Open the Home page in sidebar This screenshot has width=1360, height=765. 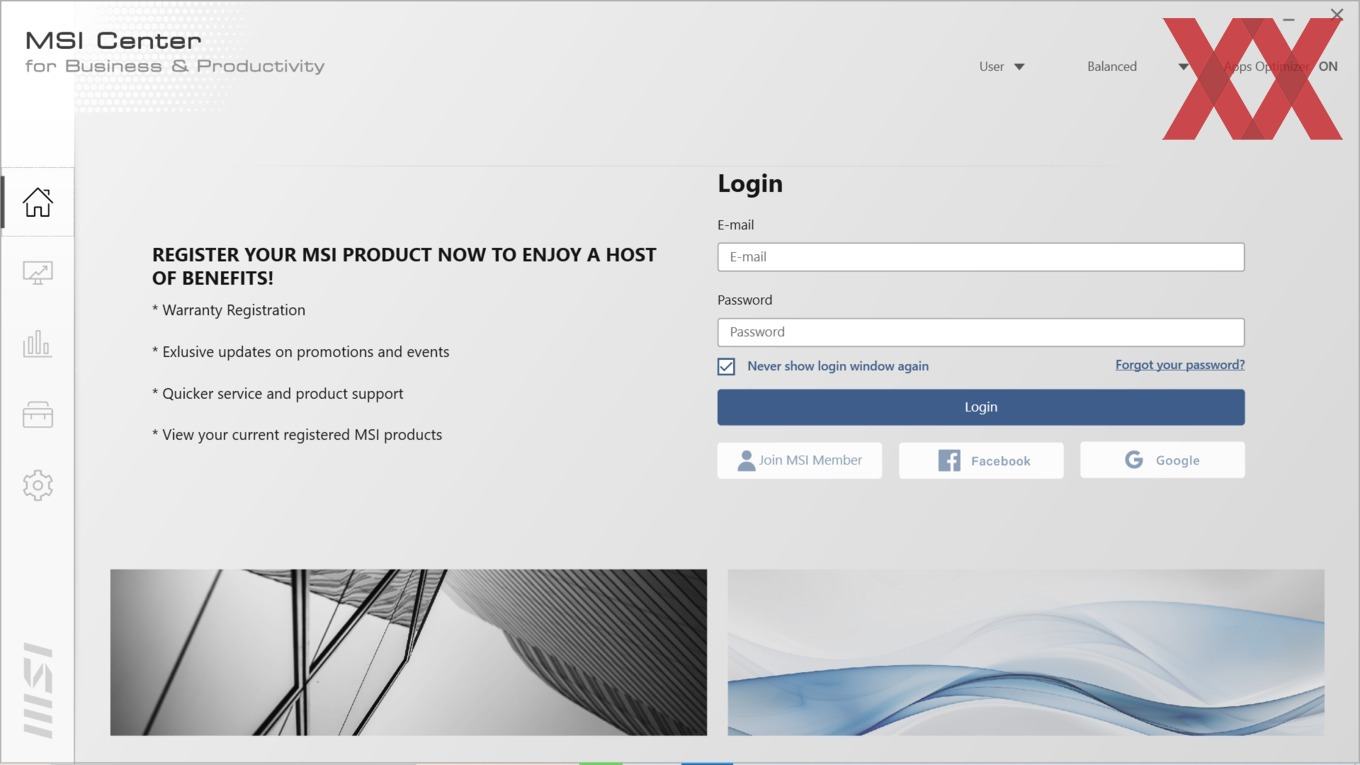(38, 202)
